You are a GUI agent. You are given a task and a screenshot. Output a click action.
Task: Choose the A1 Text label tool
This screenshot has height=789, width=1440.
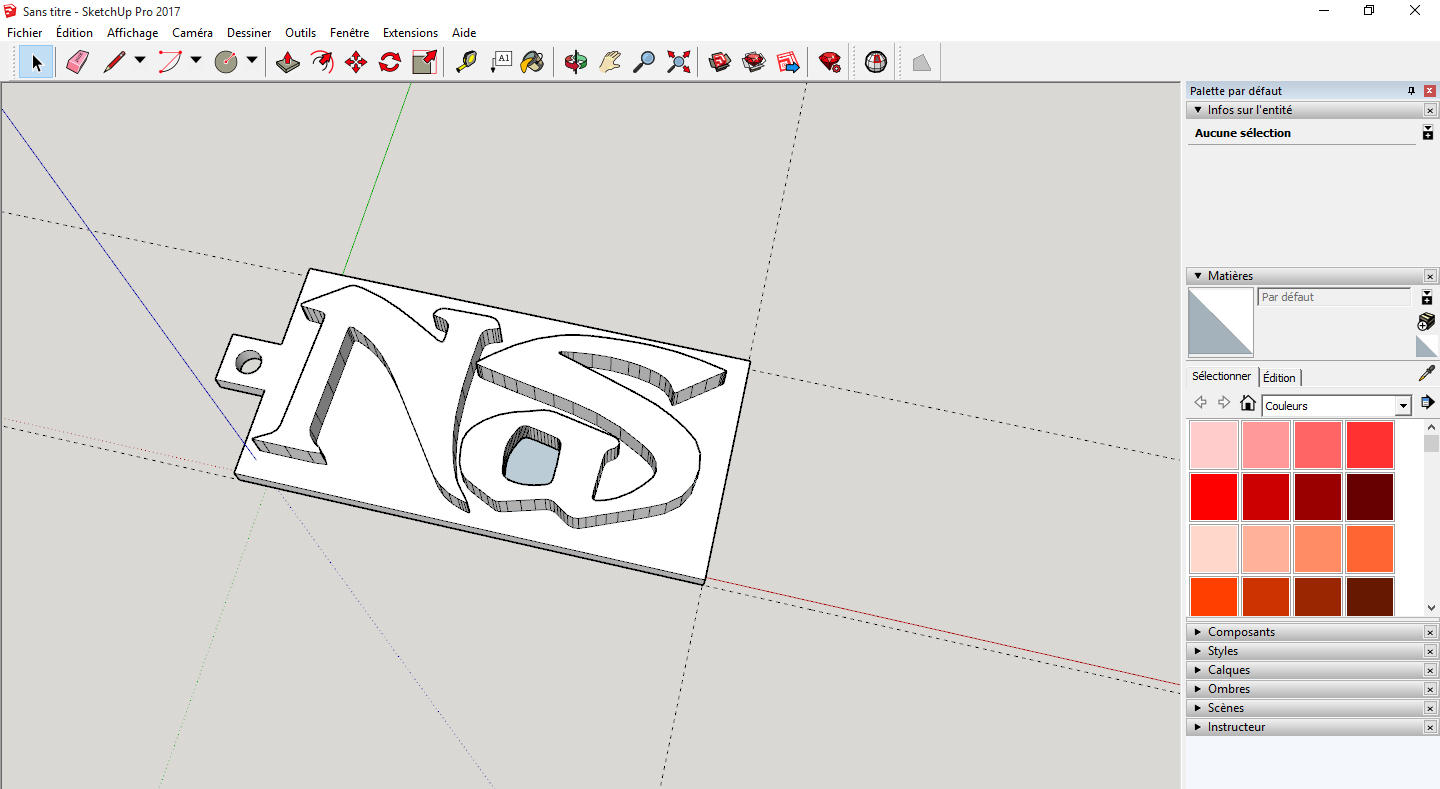[x=500, y=62]
